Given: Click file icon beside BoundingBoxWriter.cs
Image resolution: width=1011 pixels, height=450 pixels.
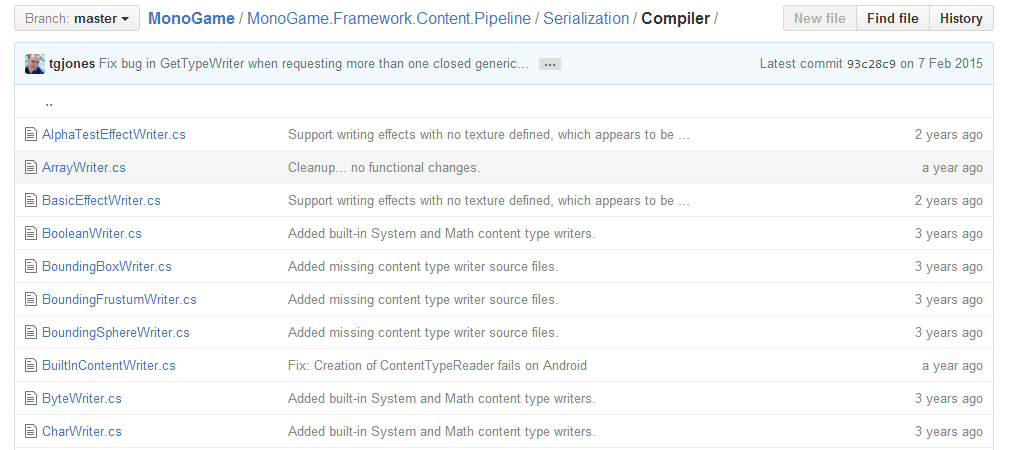Looking at the screenshot, I should (x=30, y=267).
